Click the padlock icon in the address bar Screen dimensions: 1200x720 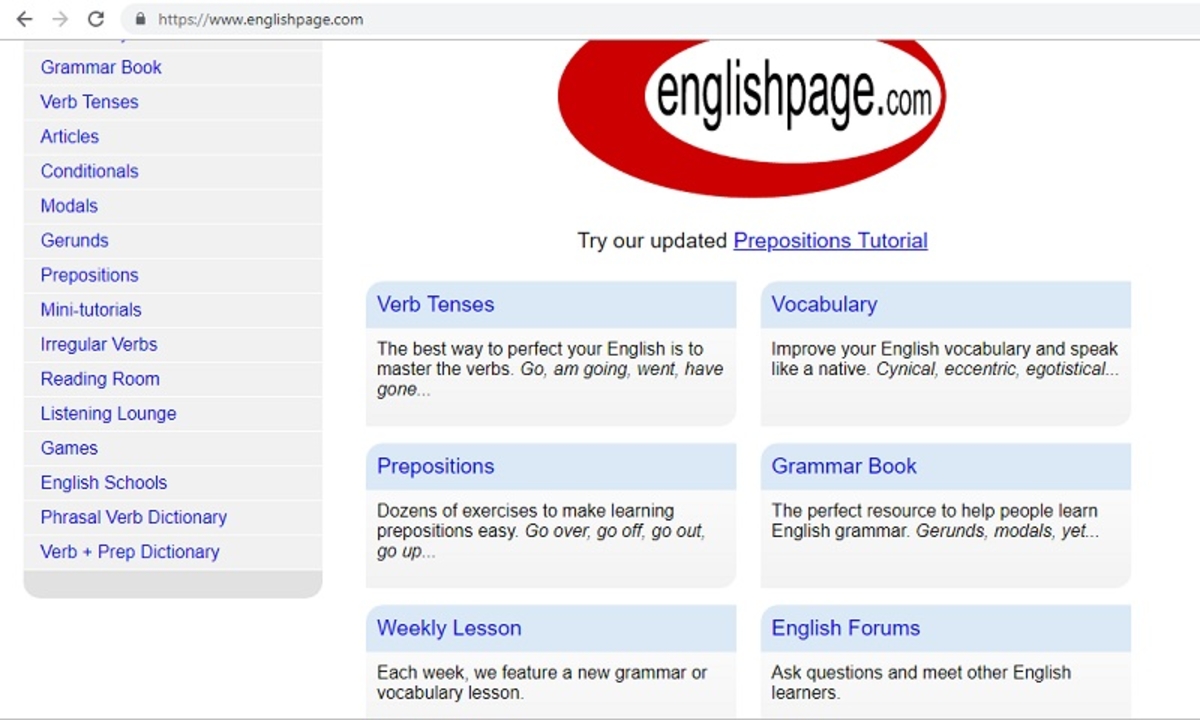coord(140,19)
